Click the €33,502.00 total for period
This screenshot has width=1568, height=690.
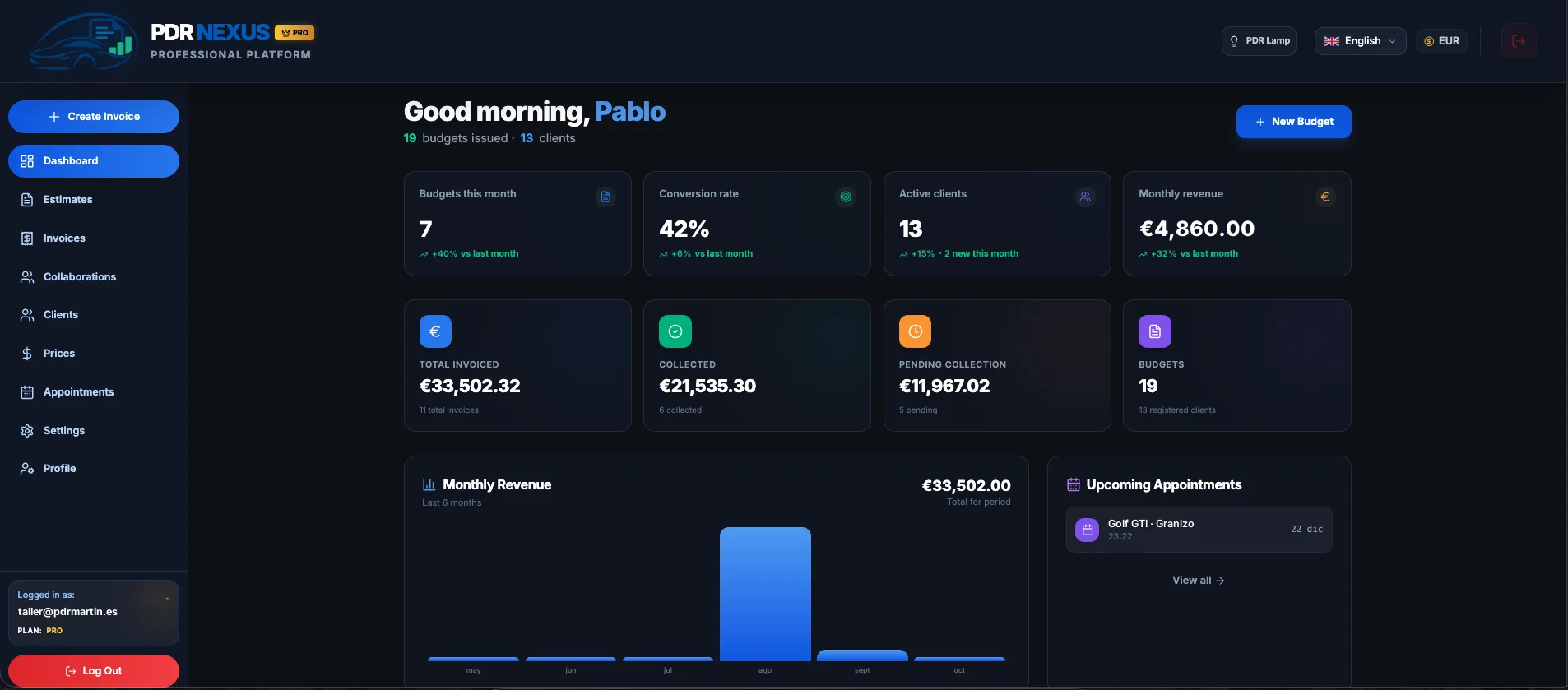pos(966,486)
